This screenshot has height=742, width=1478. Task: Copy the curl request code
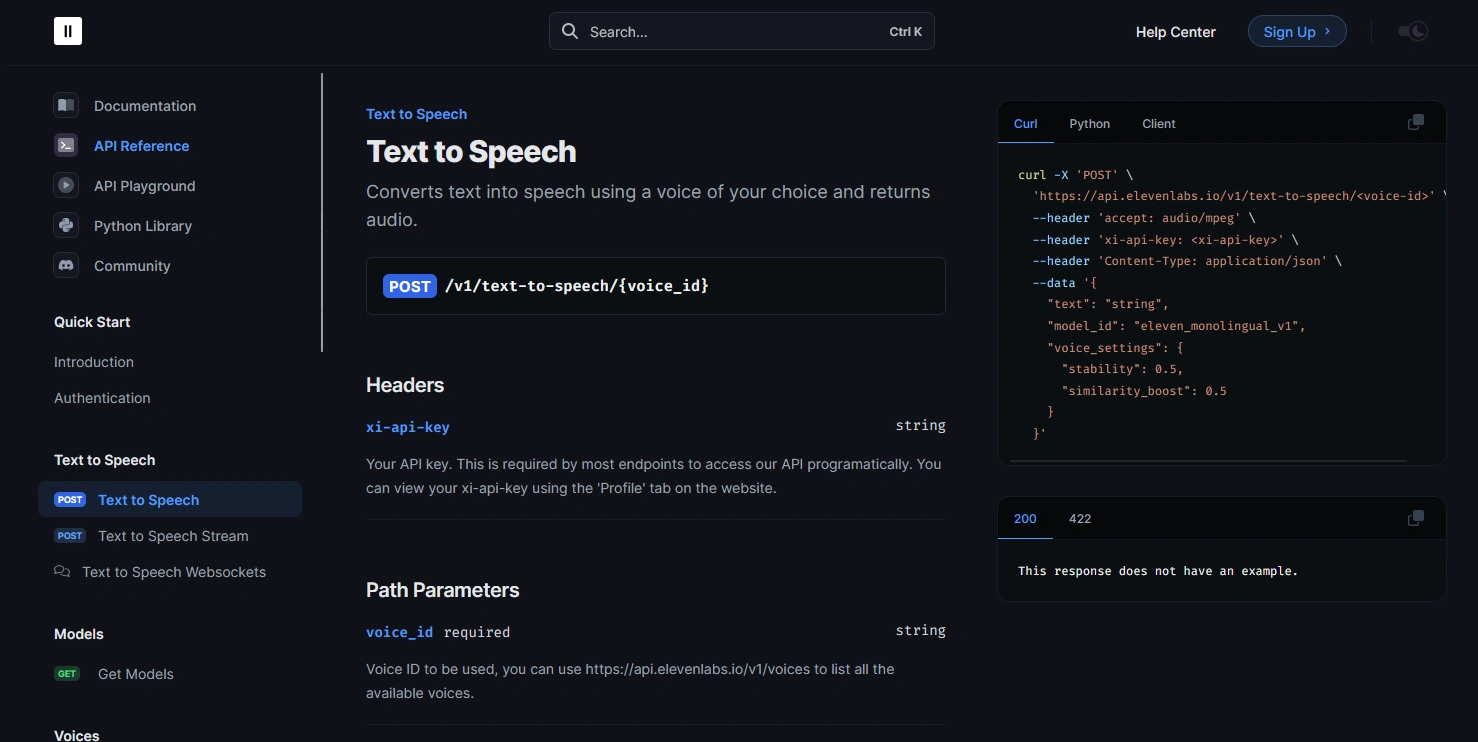point(1416,122)
